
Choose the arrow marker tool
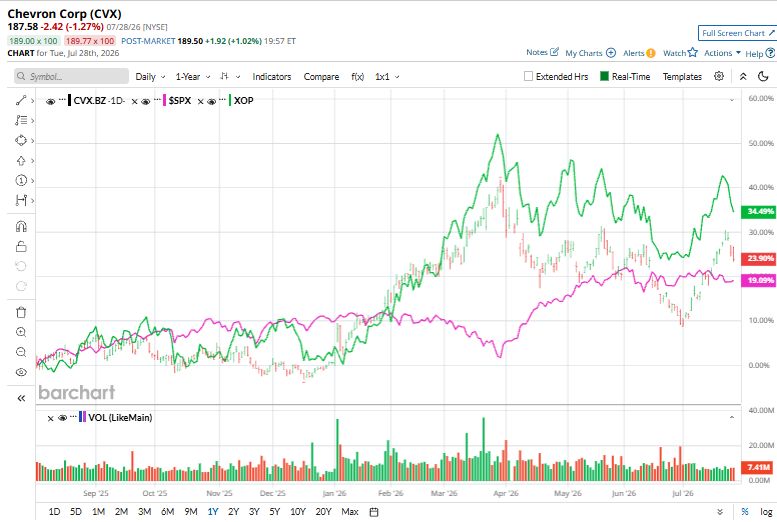[21, 161]
